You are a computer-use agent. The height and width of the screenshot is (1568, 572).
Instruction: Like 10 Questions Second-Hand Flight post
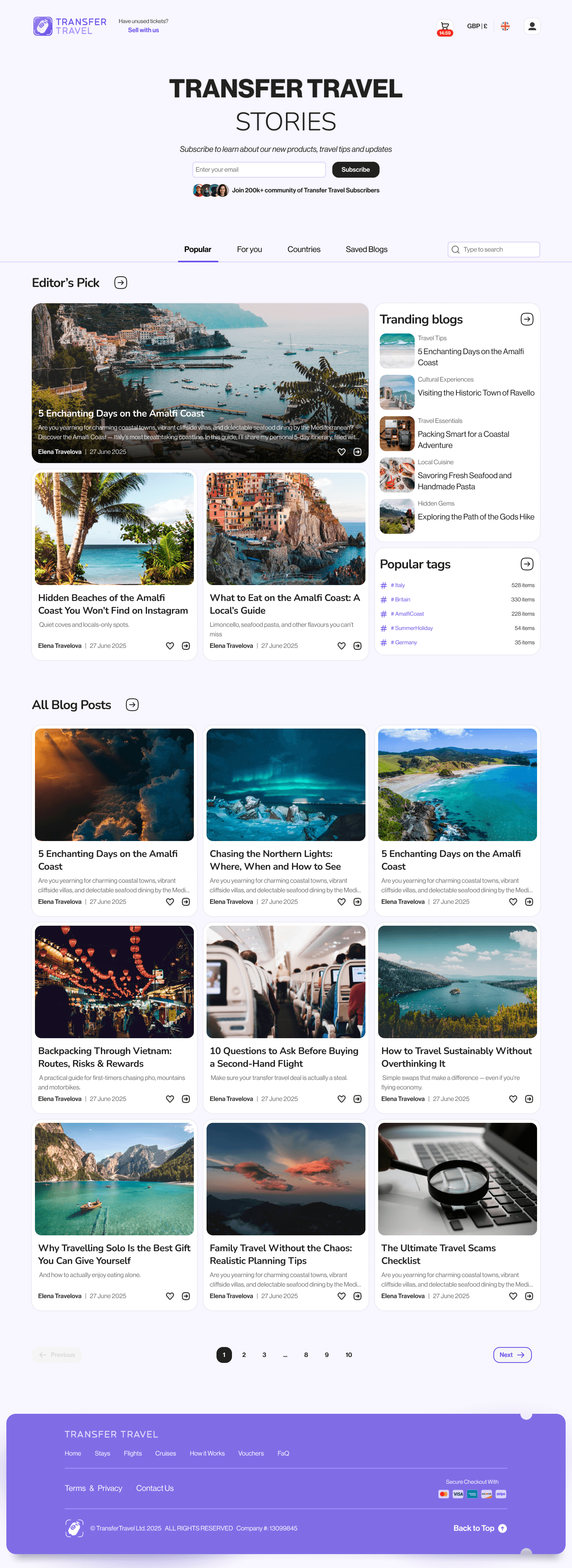tap(341, 1099)
